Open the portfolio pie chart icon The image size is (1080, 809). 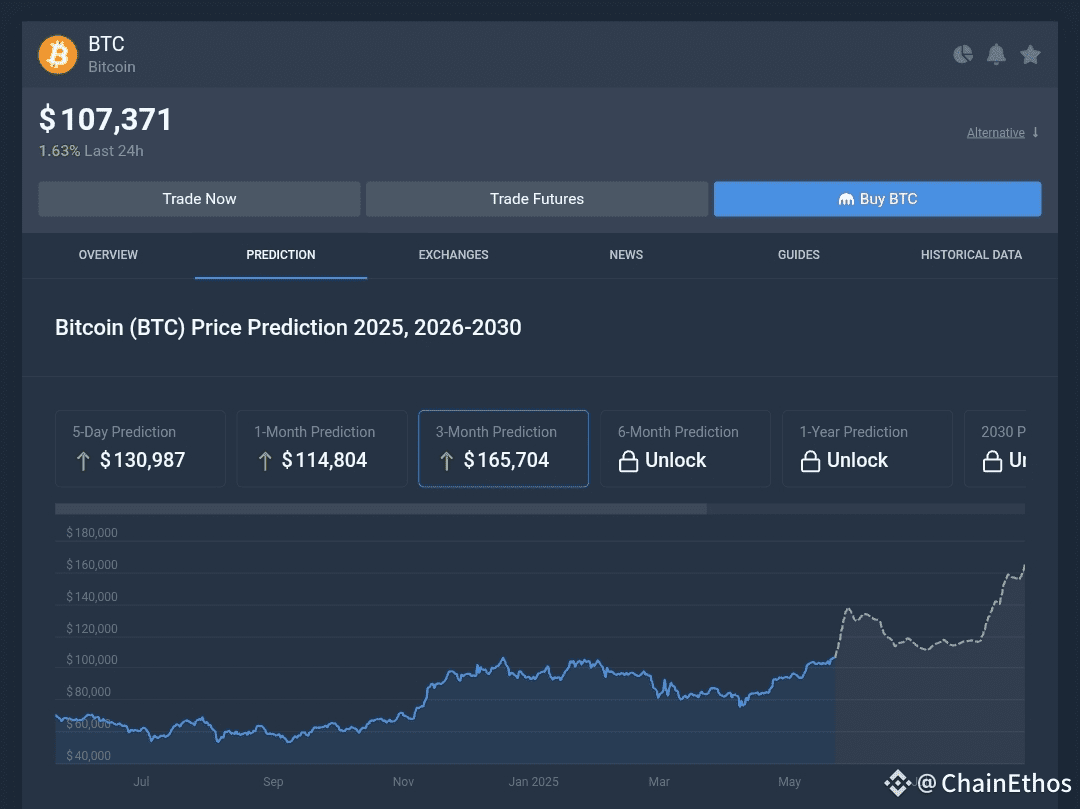pyautogui.click(x=963, y=54)
